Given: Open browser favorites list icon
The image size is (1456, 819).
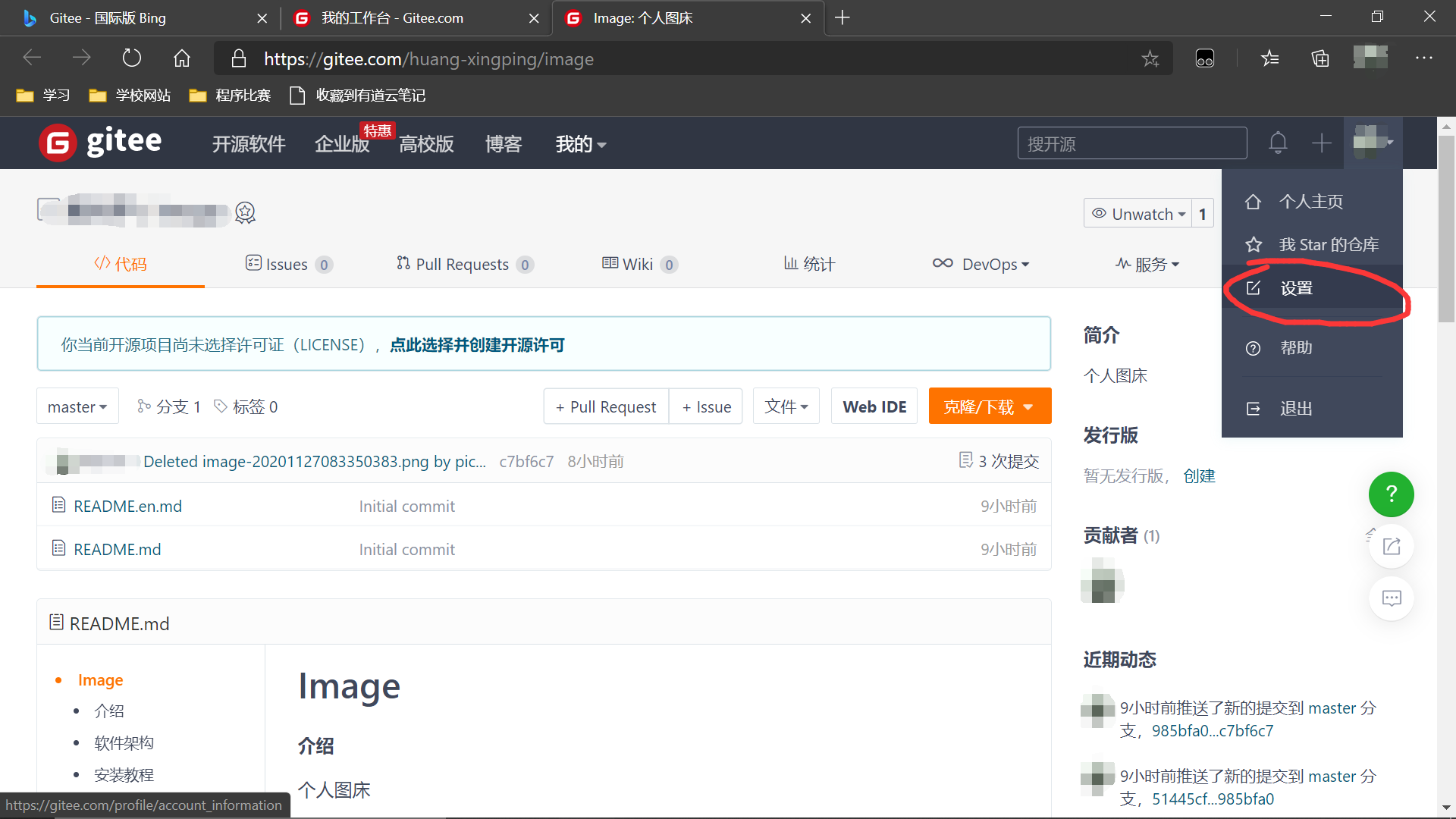Looking at the screenshot, I should click(1269, 58).
